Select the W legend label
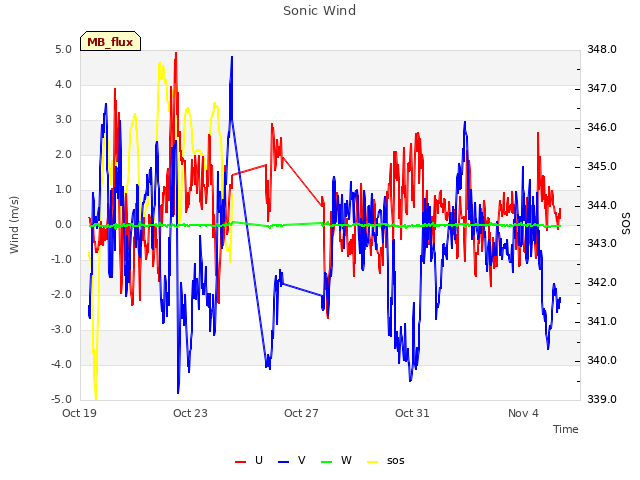This screenshot has height=480, width=640. pyautogui.click(x=346, y=460)
